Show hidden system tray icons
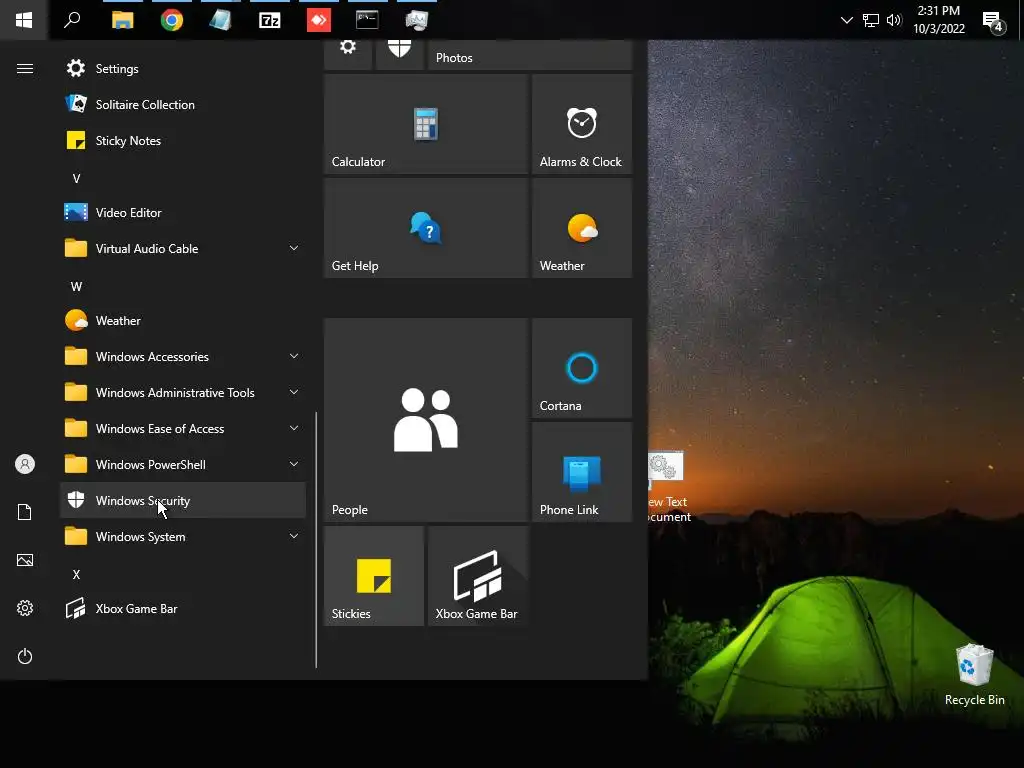The width and height of the screenshot is (1024, 768). point(846,20)
